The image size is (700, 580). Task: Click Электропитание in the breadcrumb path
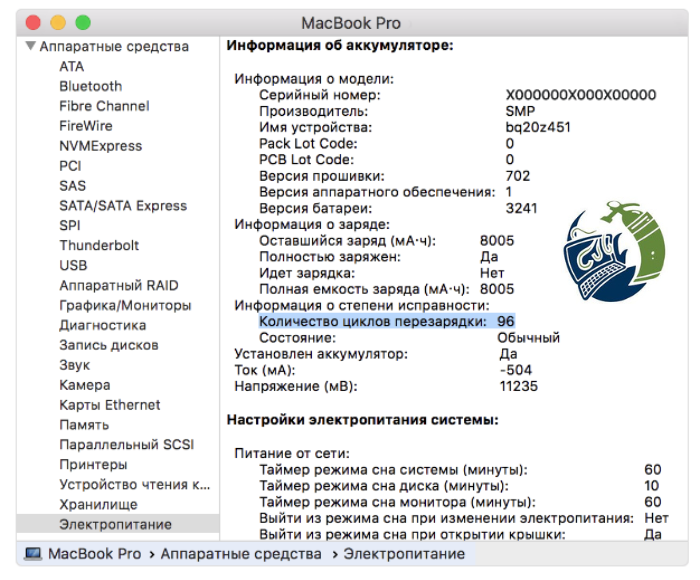pyautogui.click(x=404, y=554)
